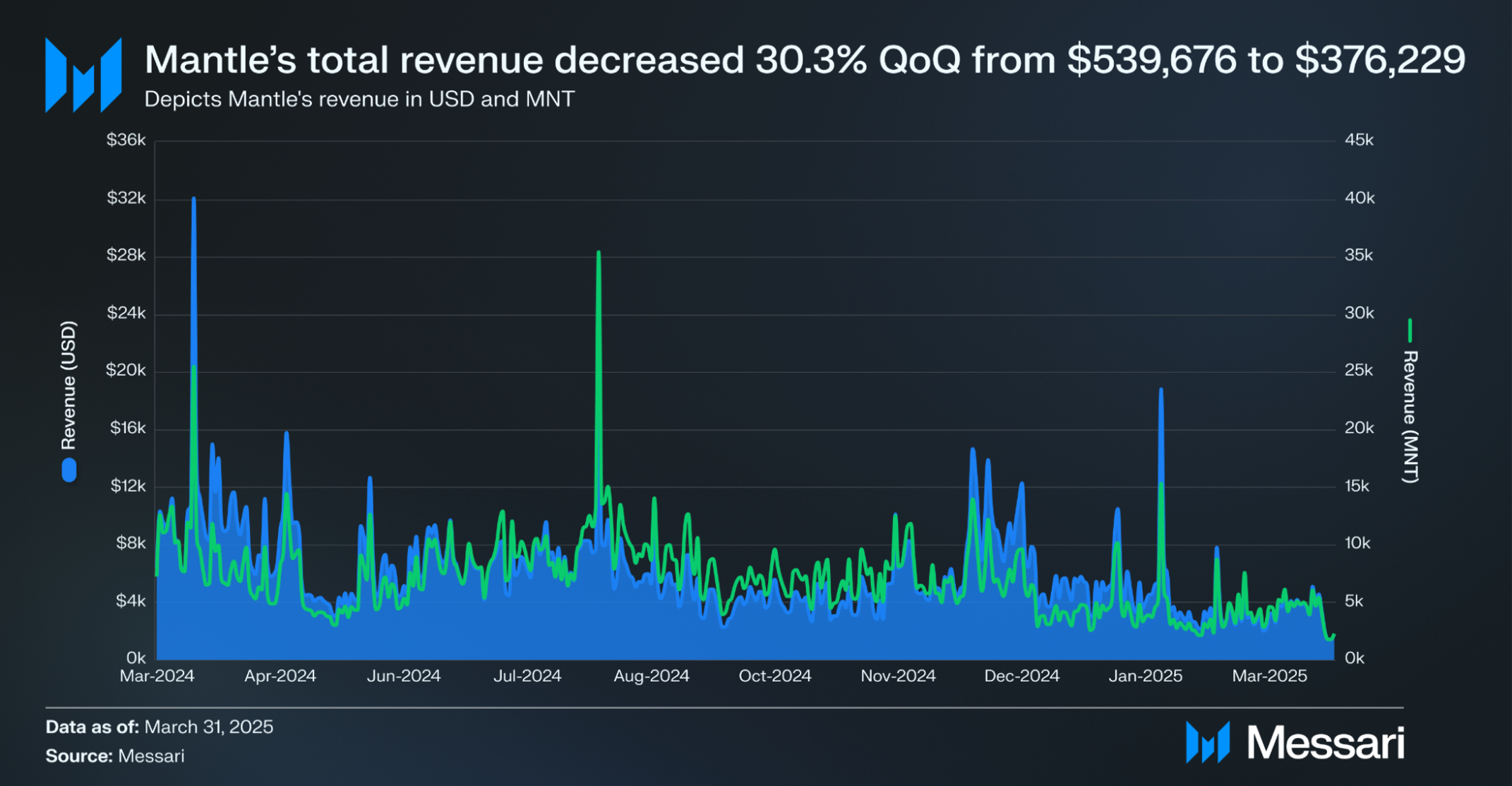
Task: Click the Apr-2024 x-axis label
Action: pos(280,676)
